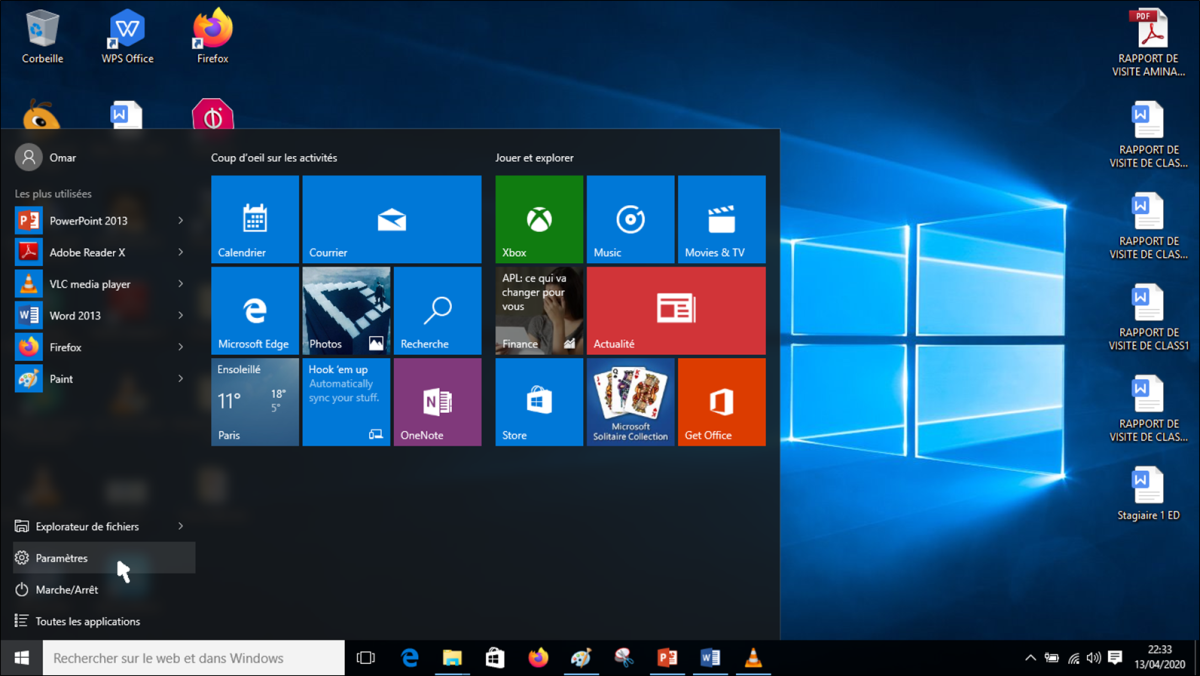Open Edge from the taskbar
This screenshot has width=1200, height=676.
(410, 658)
